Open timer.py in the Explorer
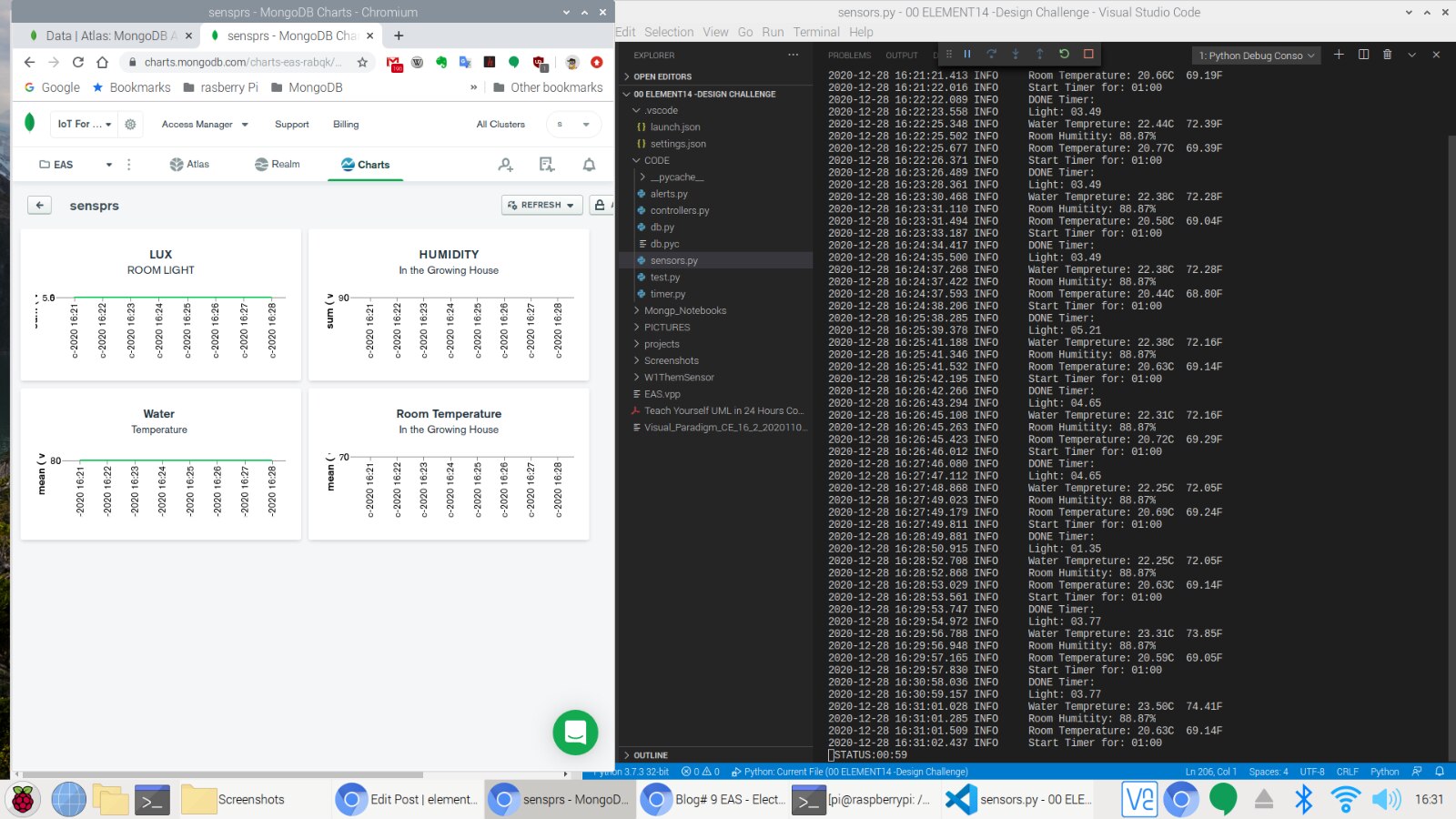This screenshot has width=1456, height=819. (667, 294)
